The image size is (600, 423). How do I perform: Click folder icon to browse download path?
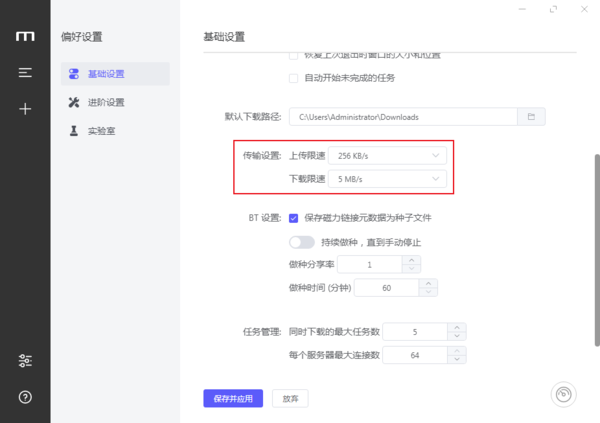point(531,117)
